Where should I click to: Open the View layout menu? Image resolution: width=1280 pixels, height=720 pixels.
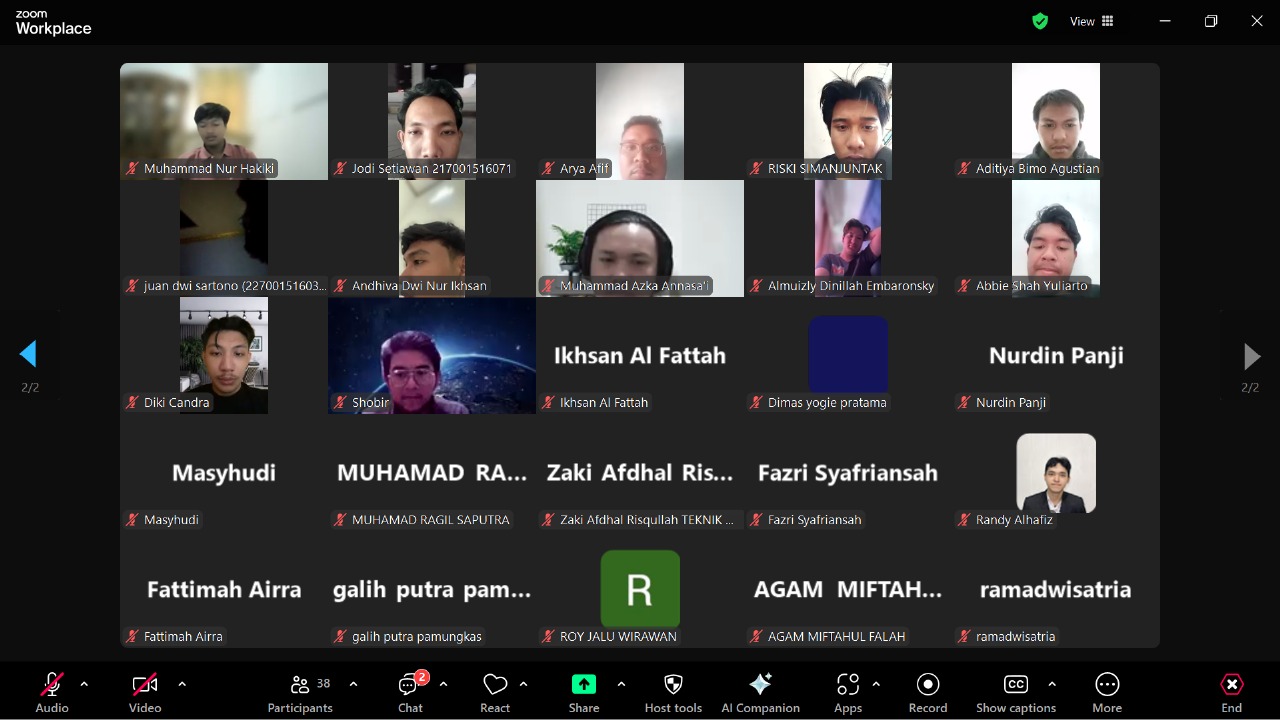click(x=1092, y=21)
